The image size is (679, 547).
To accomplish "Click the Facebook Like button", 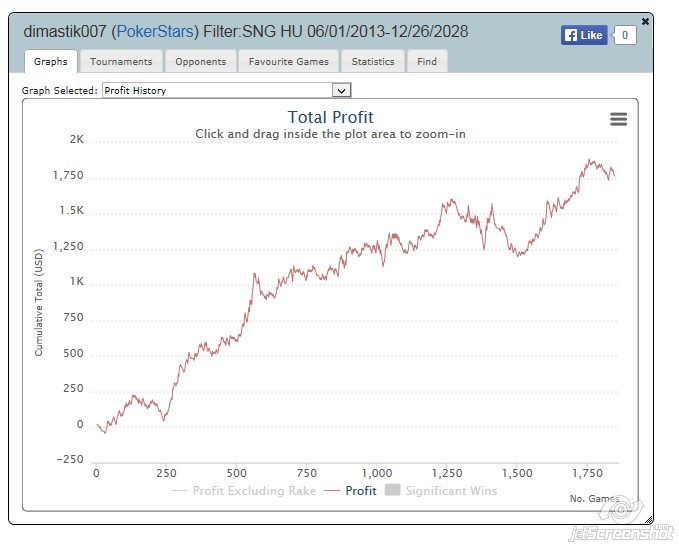I will pyautogui.click(x=584, y=35).
